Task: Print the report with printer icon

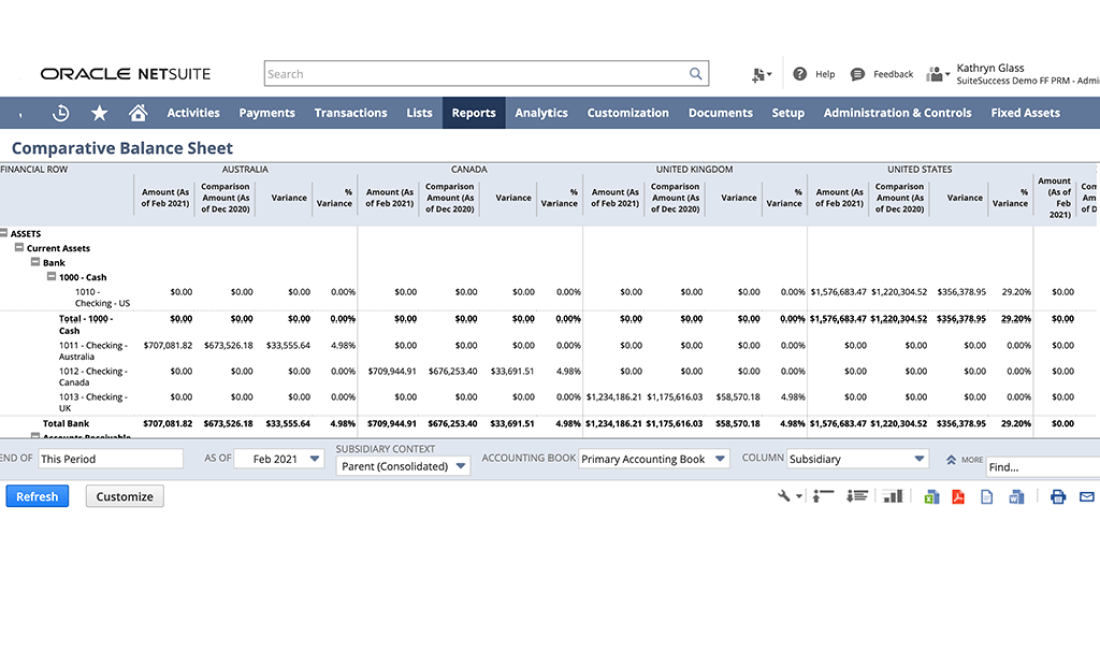Action: click(1058, 497)
